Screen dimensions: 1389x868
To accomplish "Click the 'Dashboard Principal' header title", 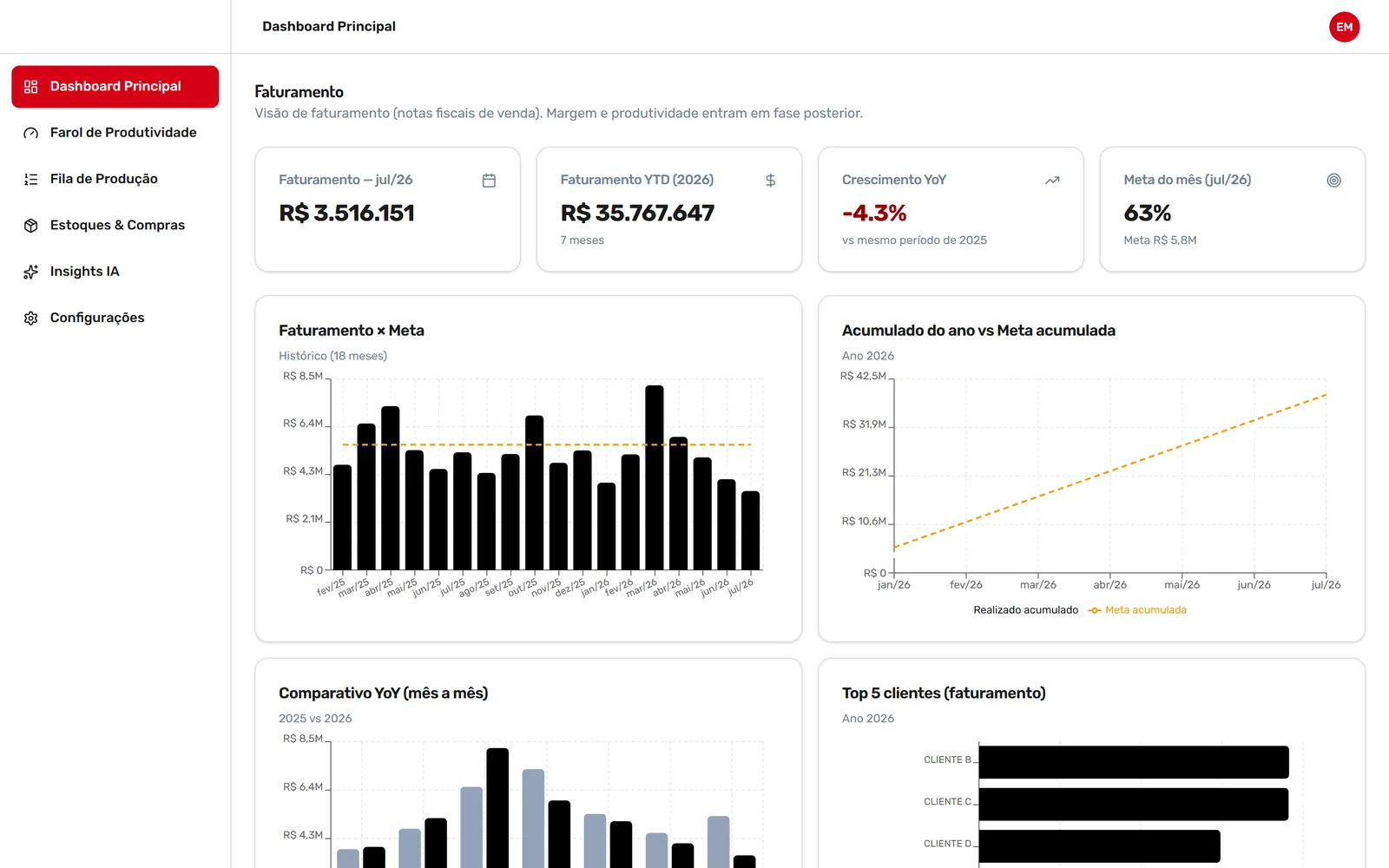I will [x=329, y=27].
